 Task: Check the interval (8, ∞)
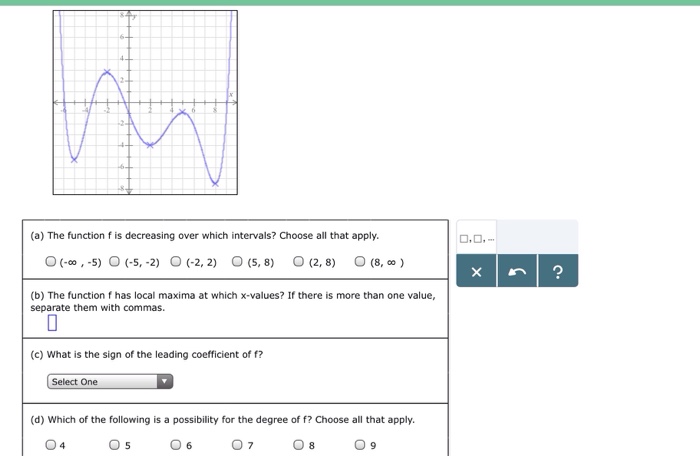click(x=360, y=261)
